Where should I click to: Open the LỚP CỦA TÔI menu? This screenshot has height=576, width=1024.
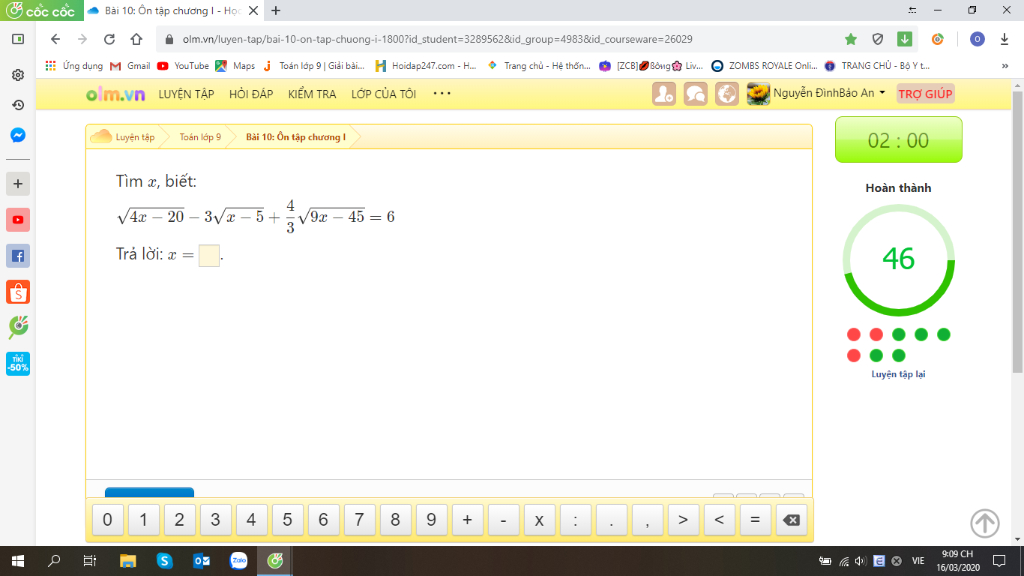(383, 94)
